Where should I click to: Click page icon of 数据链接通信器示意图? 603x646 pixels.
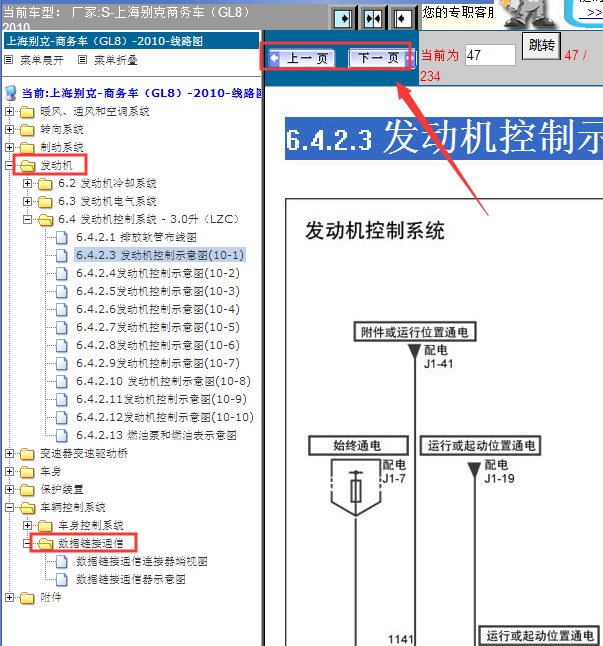(62, 579)
